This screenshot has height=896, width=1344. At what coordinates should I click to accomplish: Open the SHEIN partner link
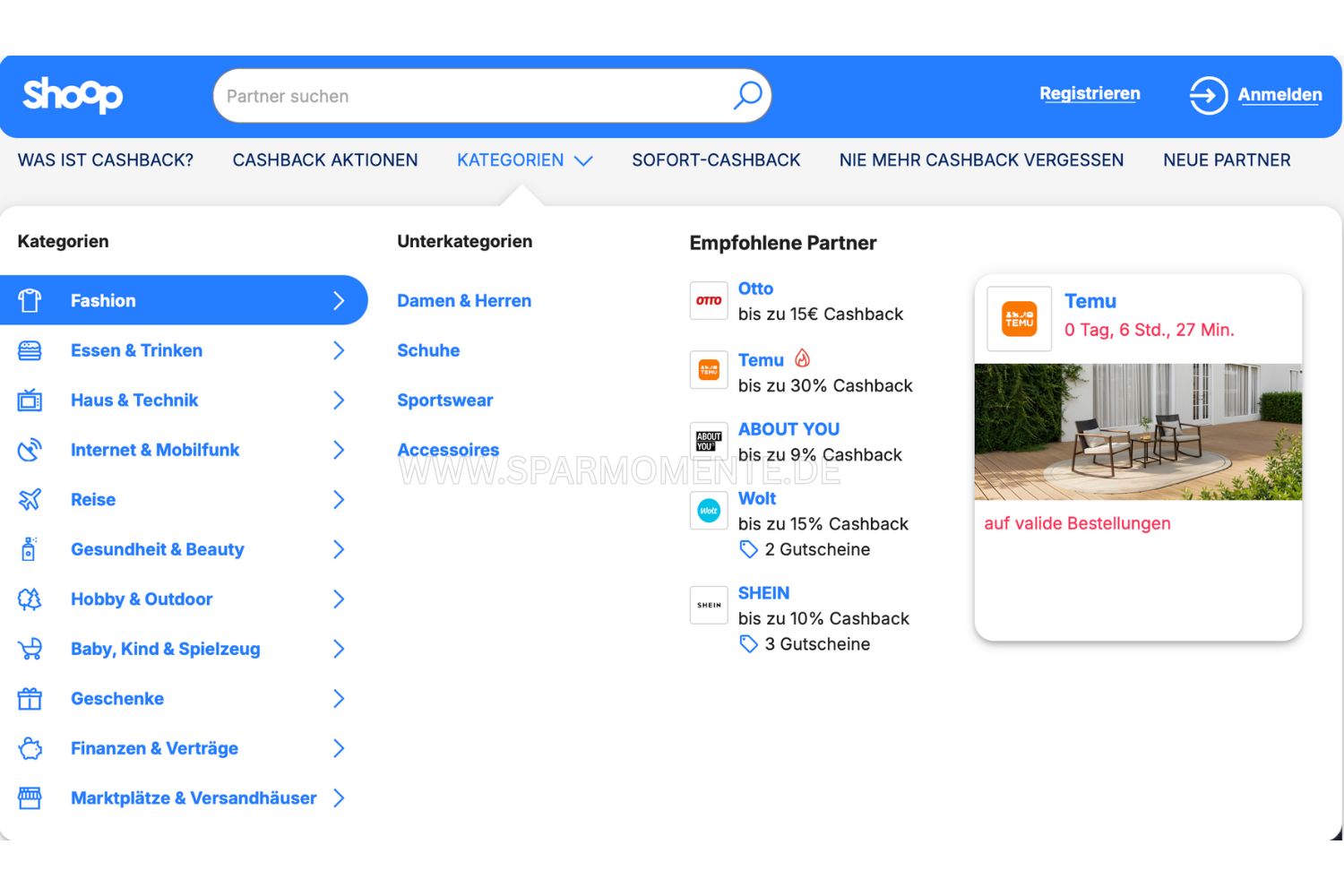point(763,593)
